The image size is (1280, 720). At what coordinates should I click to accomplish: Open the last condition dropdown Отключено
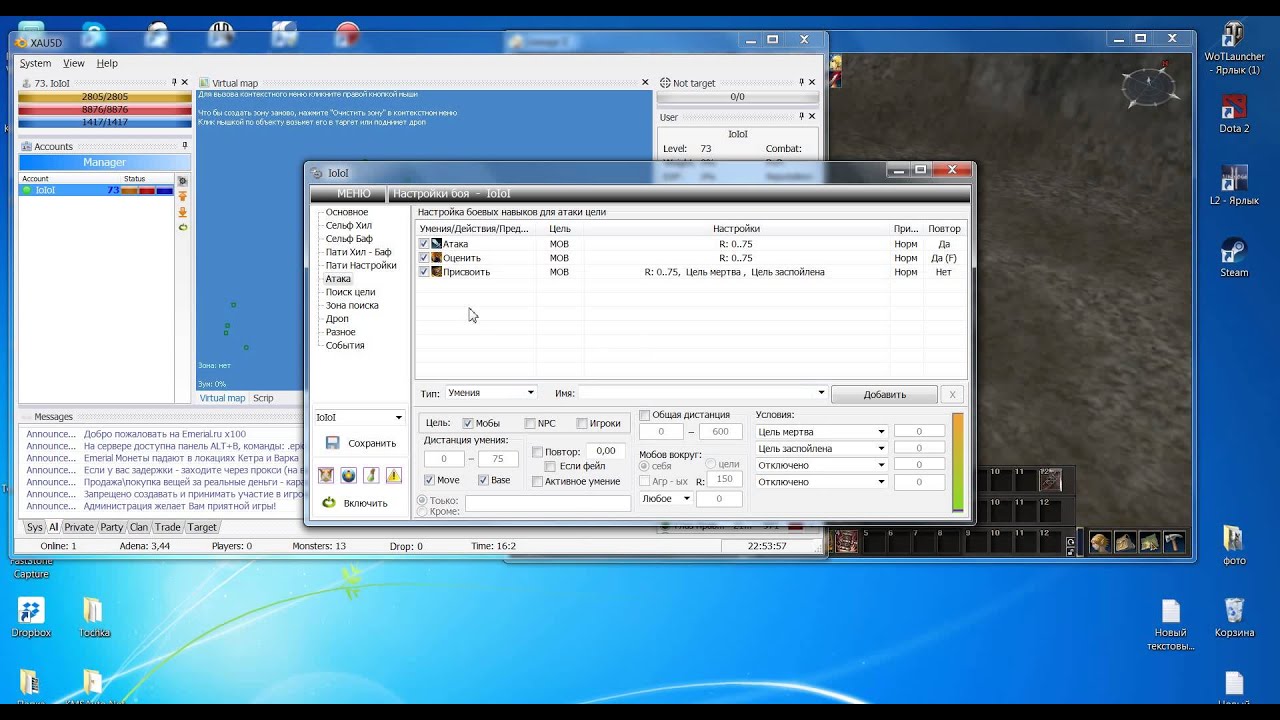(x=821, y=482)
